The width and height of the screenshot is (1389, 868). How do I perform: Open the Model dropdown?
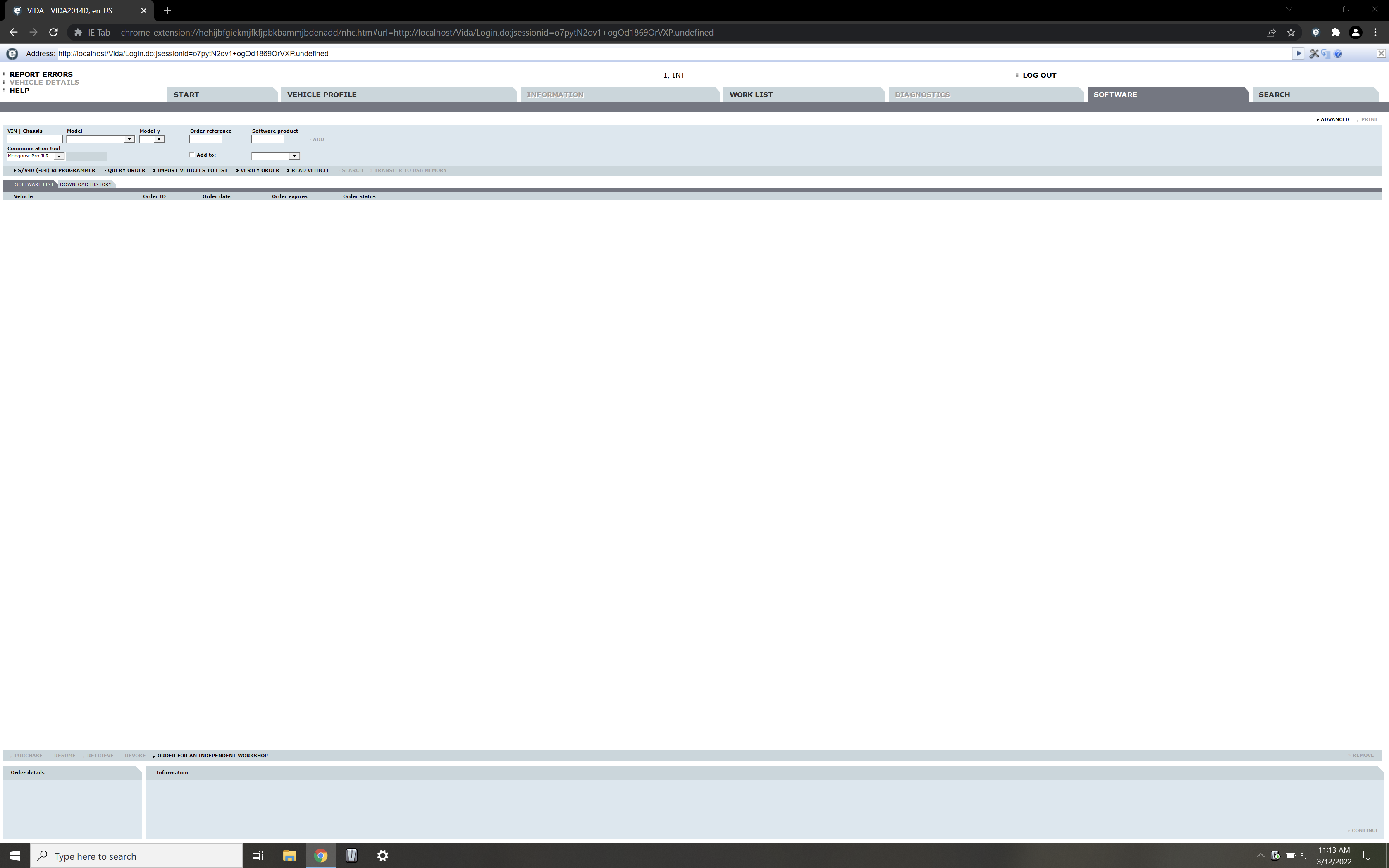pyautogui.click(x=129, y=139)
